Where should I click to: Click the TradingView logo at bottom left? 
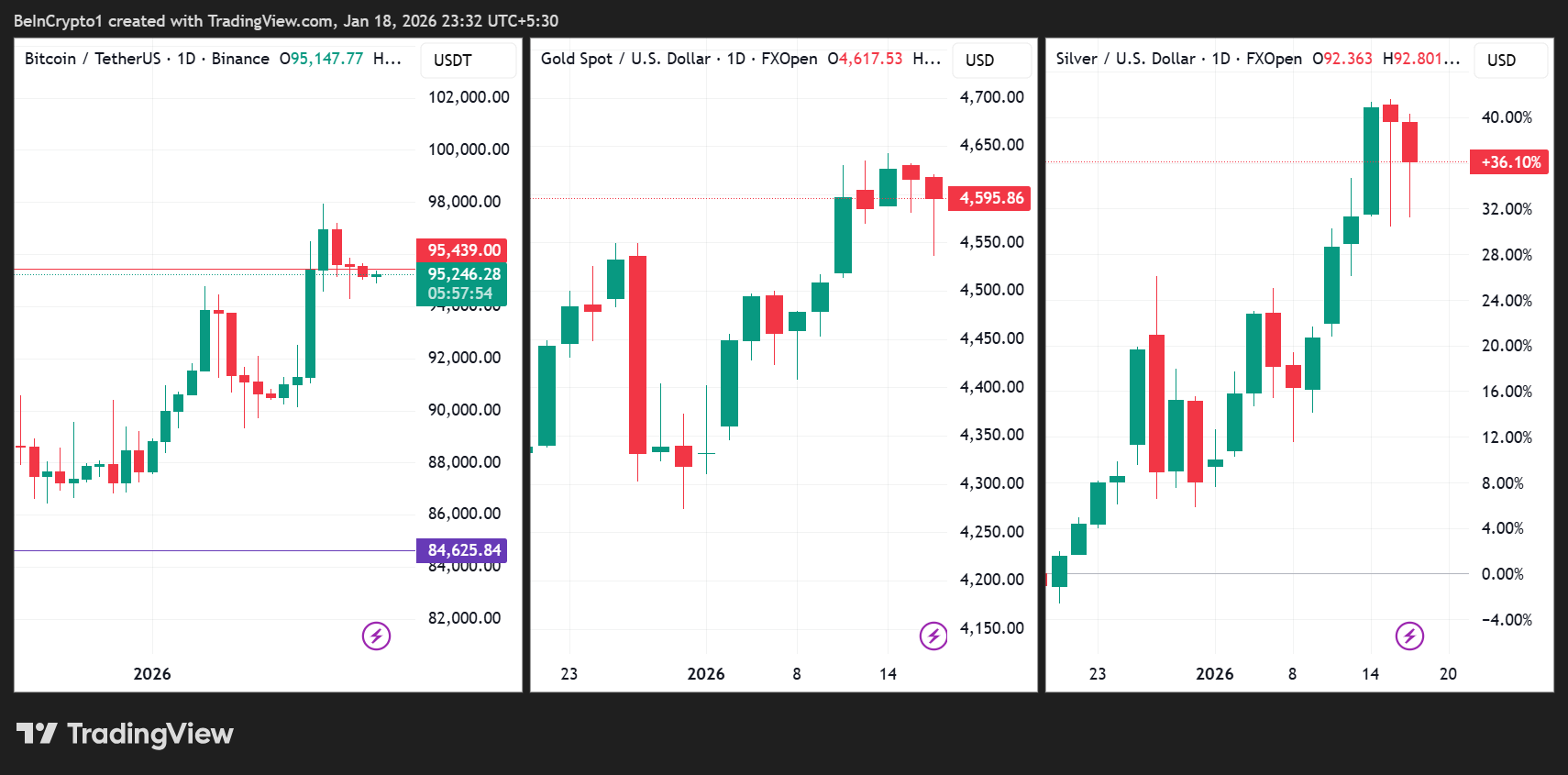tap(37, 734)
